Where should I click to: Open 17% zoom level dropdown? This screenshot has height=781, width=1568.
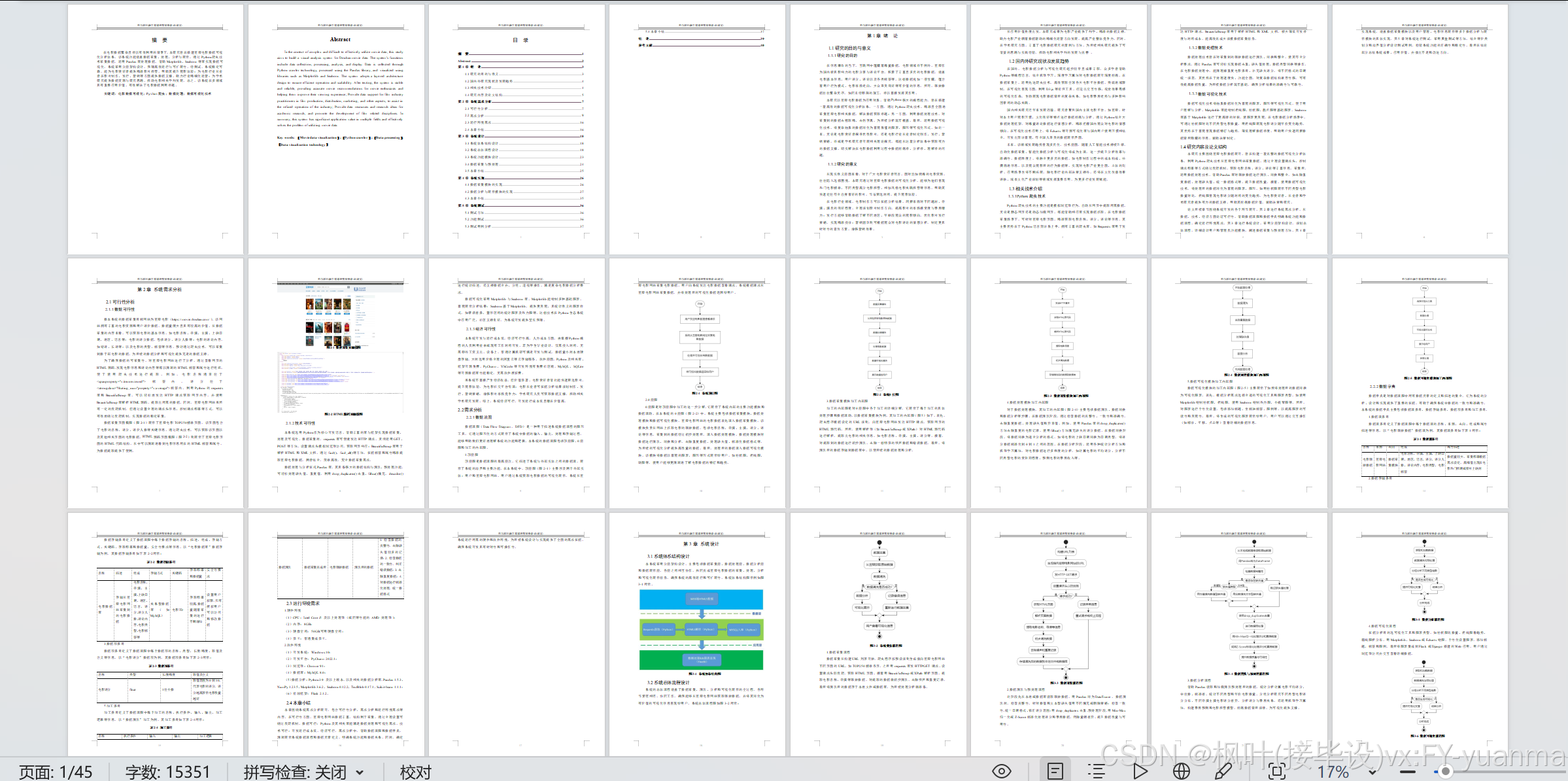(1372, 772)
